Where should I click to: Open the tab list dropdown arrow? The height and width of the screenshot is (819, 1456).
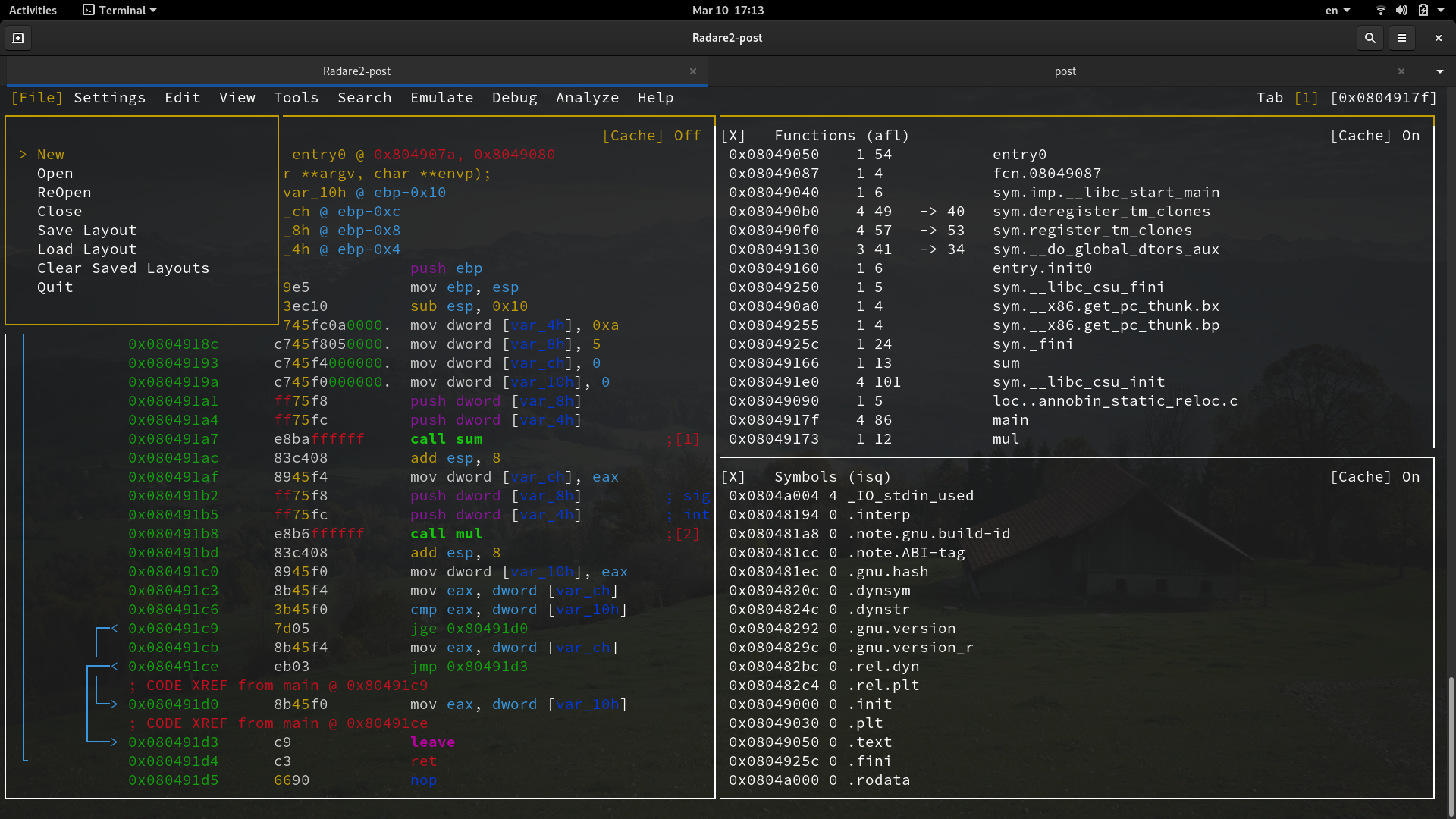click(1439, 71)
